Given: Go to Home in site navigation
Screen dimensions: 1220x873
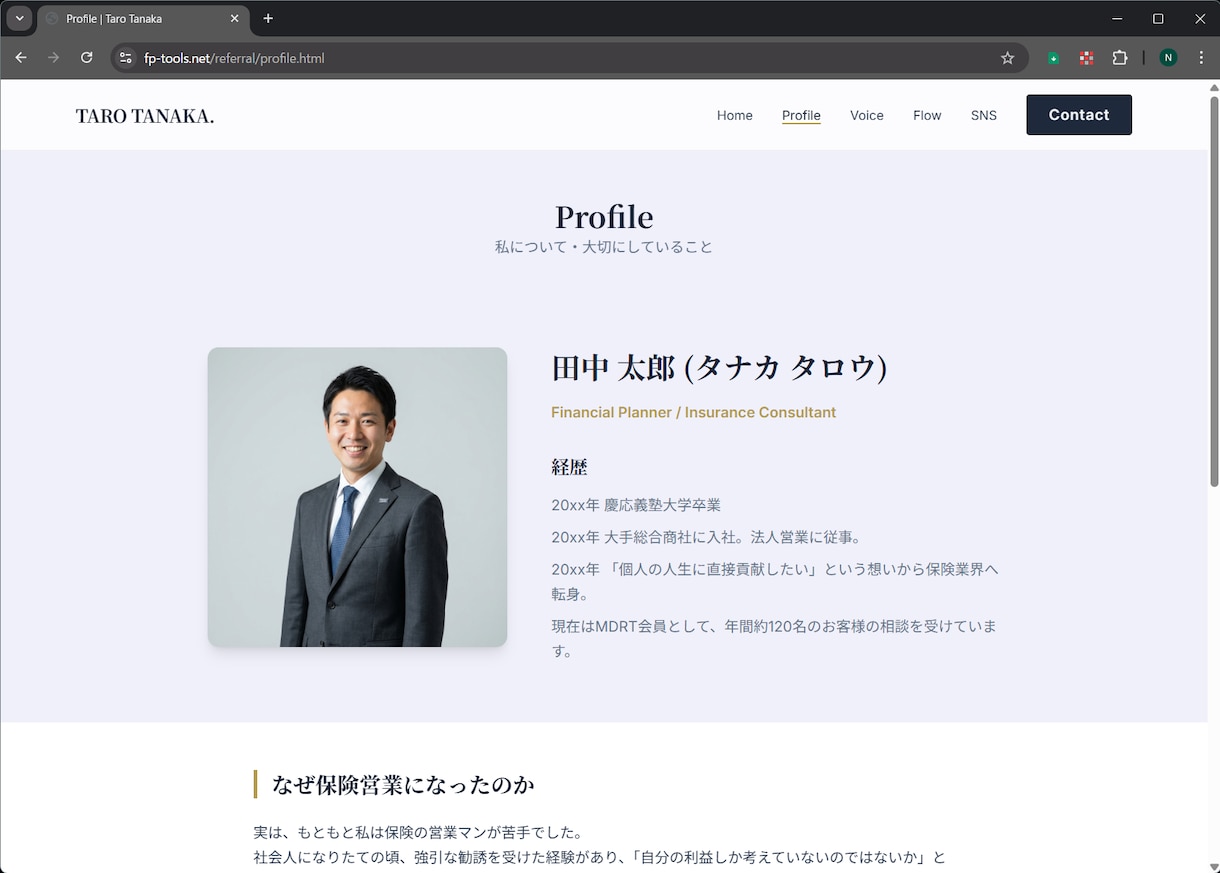Looking at the screenshot, I should pyautogui.click(x=734, y=115).
